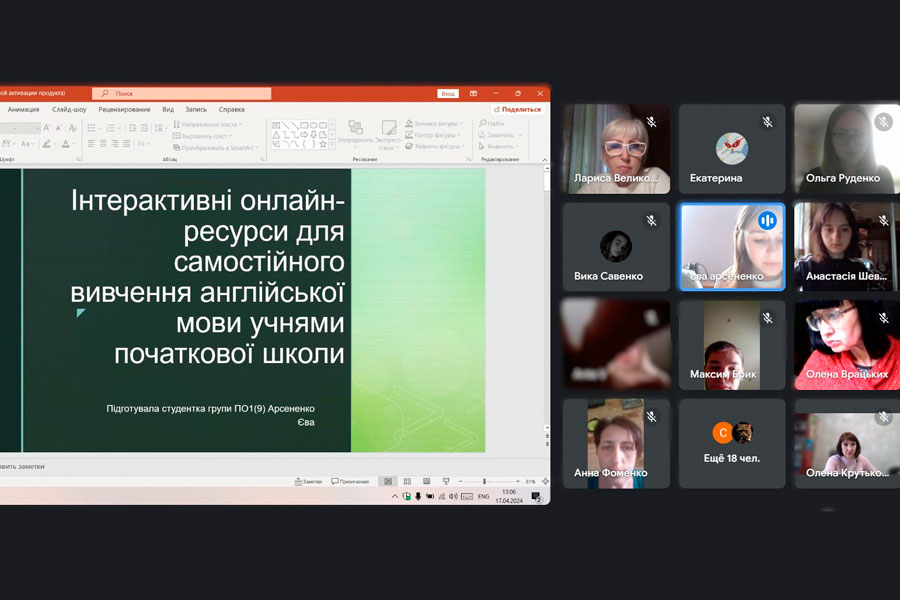
Task: Click the Increase Font Size icon
Action: [46, 127]
